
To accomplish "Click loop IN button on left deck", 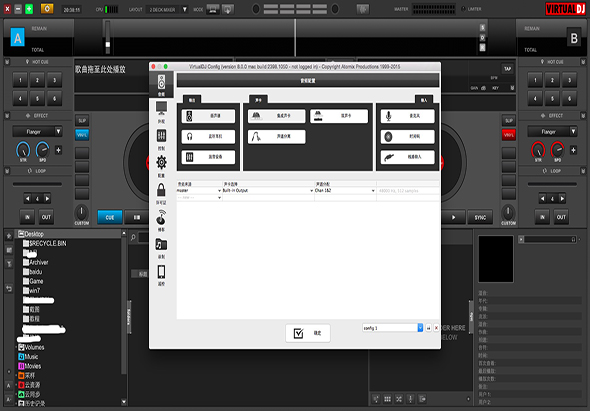I will click(x=27, y=217).
